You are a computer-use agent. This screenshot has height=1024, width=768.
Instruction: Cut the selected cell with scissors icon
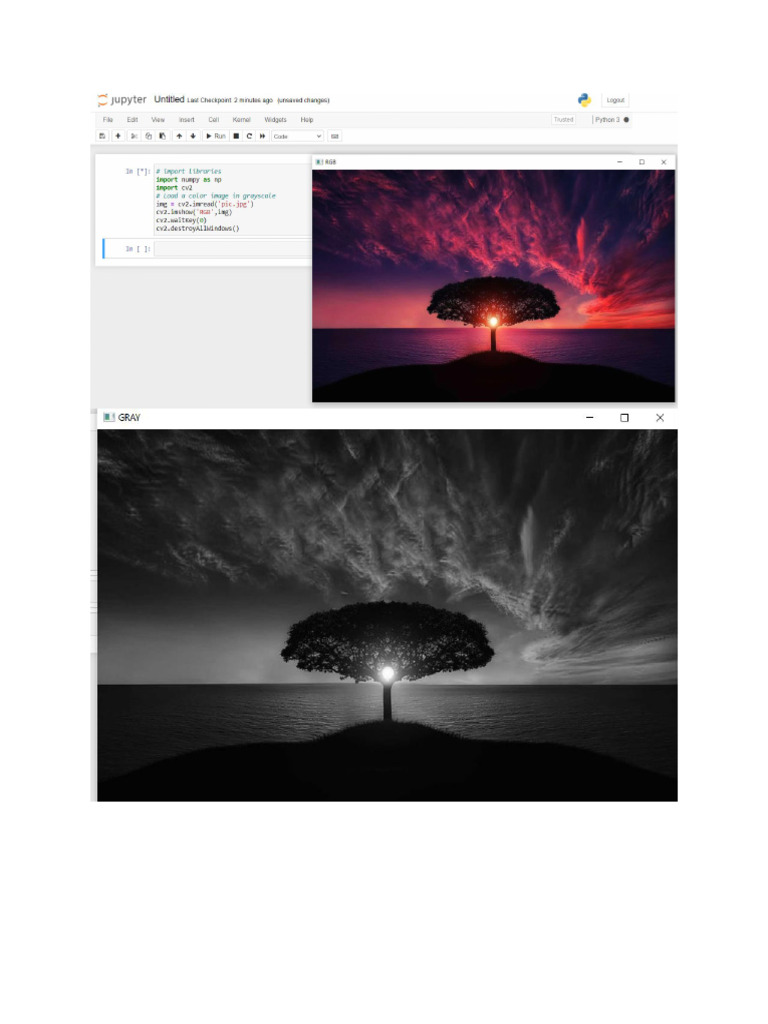[x=134, y=136]
